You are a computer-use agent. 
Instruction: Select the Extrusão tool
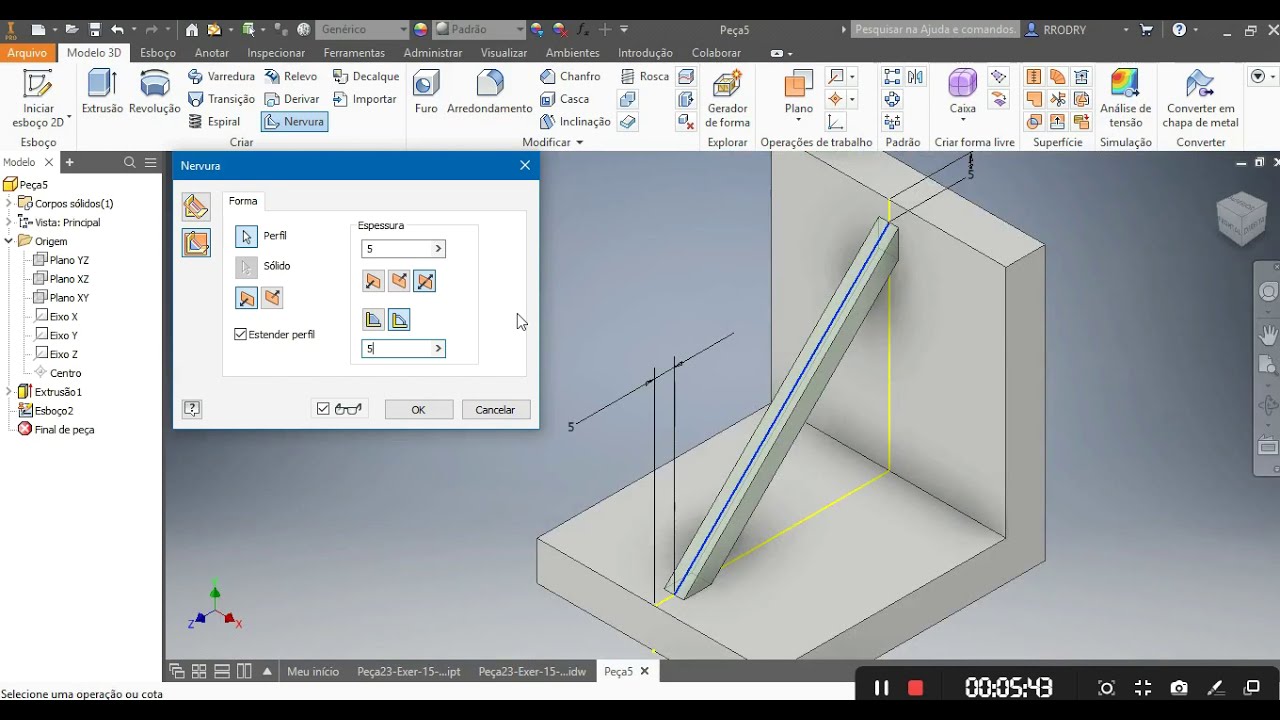tap(102, 92)
